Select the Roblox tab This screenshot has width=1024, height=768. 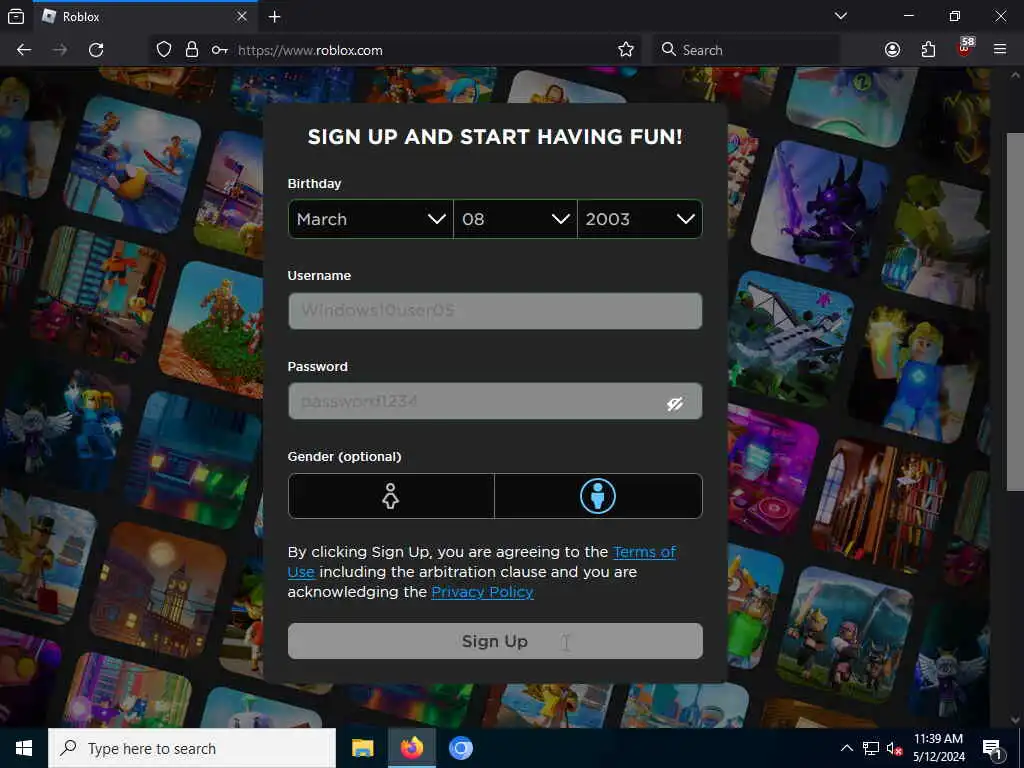[144, 16]
